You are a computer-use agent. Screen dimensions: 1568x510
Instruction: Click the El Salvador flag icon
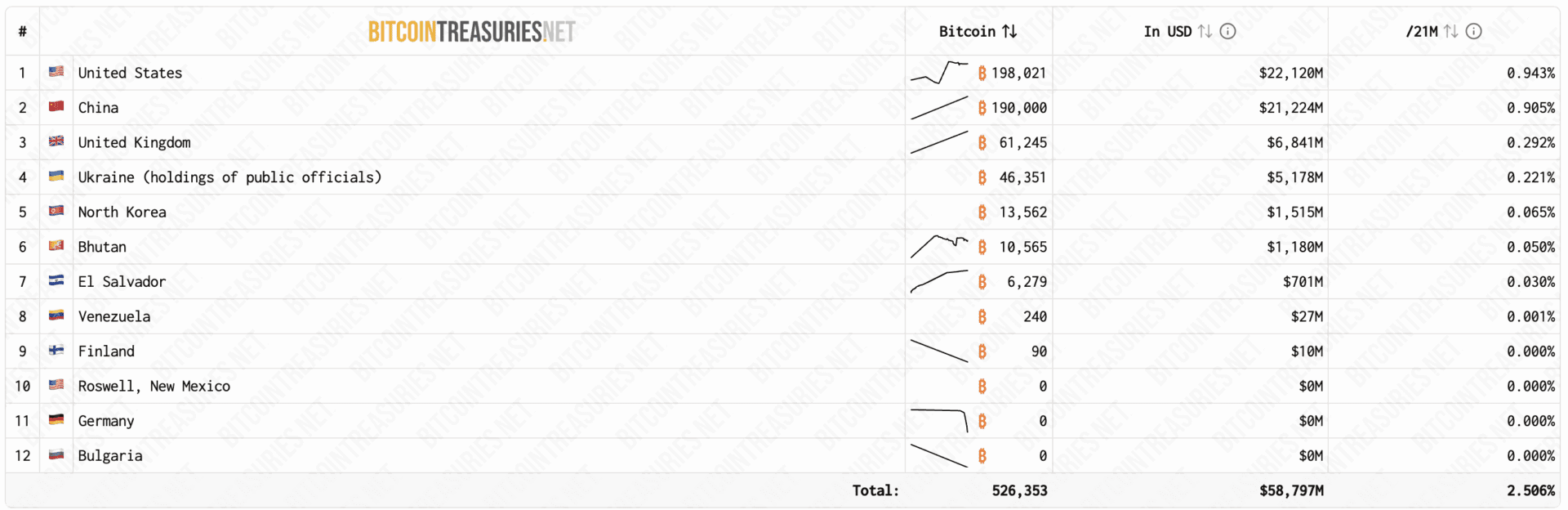[x=56, y=280]
